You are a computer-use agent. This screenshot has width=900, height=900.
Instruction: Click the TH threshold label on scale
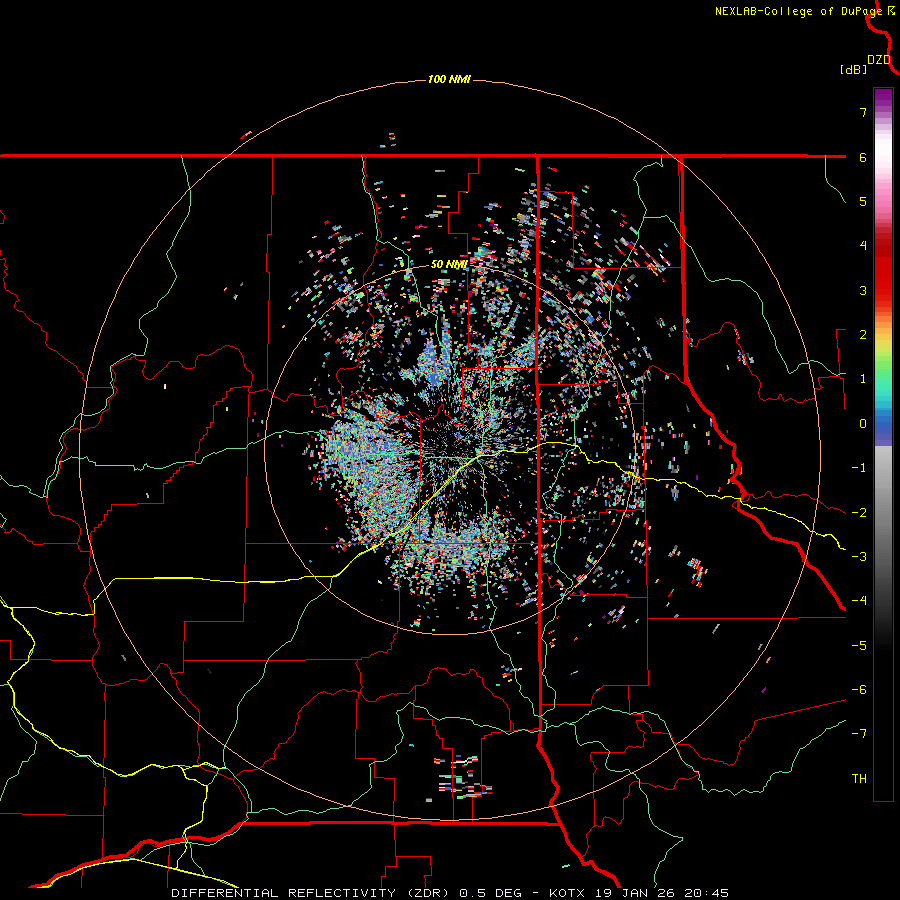pyautogui.click(x=859, y=779)
